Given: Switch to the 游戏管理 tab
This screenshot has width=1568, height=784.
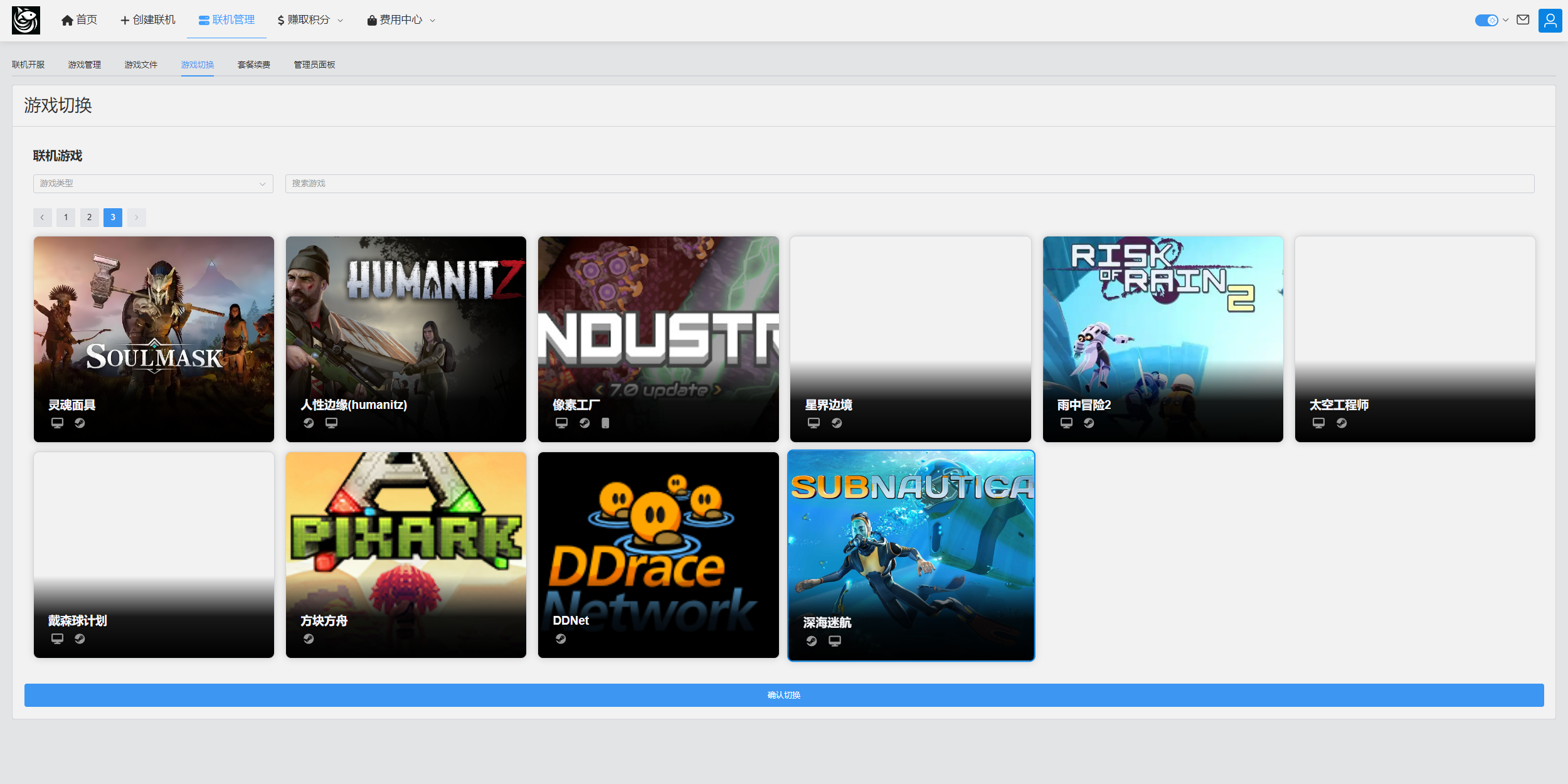Looking at the screenshot, I should (85, 65).
